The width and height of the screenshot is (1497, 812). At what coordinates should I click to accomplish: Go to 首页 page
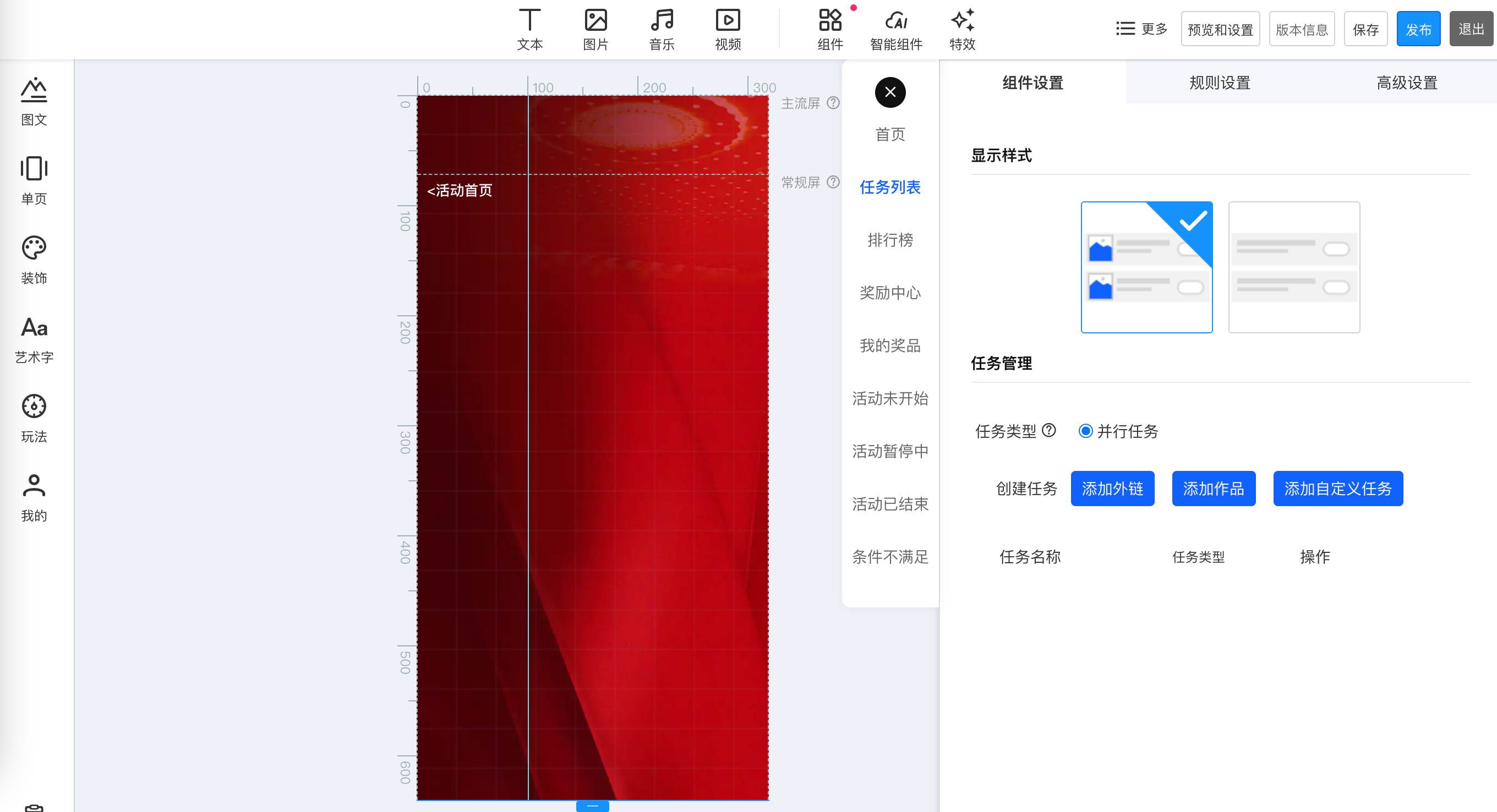click(x=890, y=134)
